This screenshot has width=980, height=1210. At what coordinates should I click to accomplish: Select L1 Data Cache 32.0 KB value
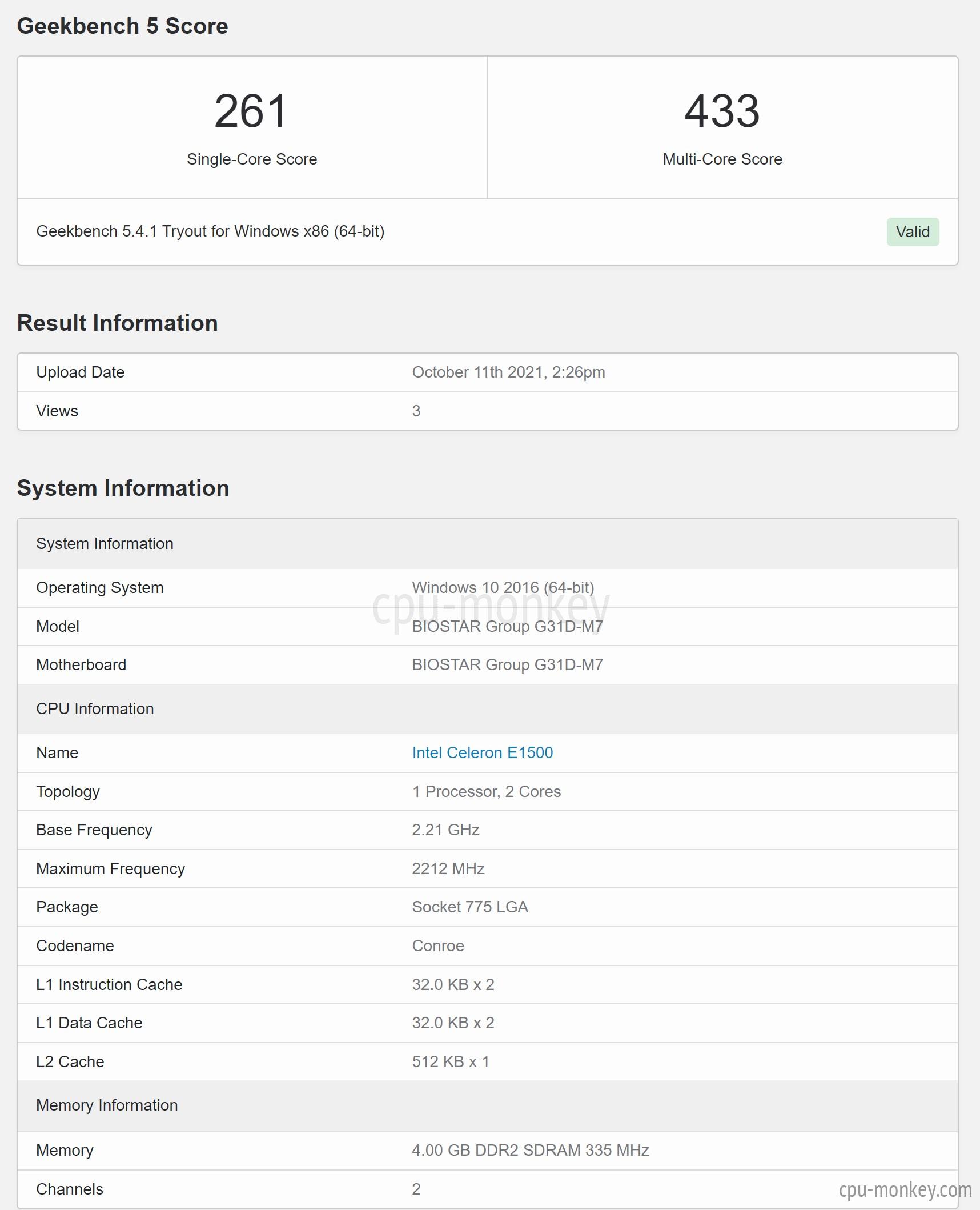[x=453, y=1023]
